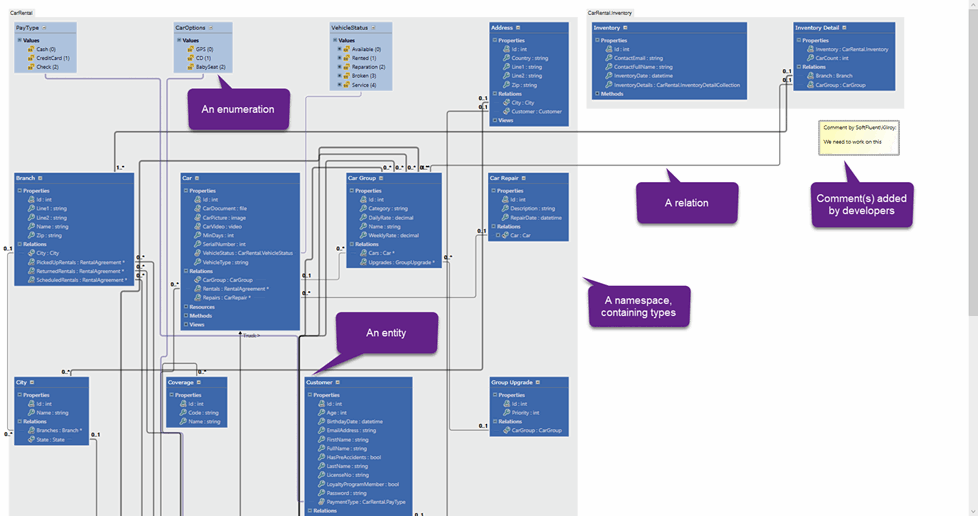Expand the Methods section in Inventory entity
Image resolution: width=978 pixels, height=516 pixels.
pyautogui.click(x=597, y=94)
